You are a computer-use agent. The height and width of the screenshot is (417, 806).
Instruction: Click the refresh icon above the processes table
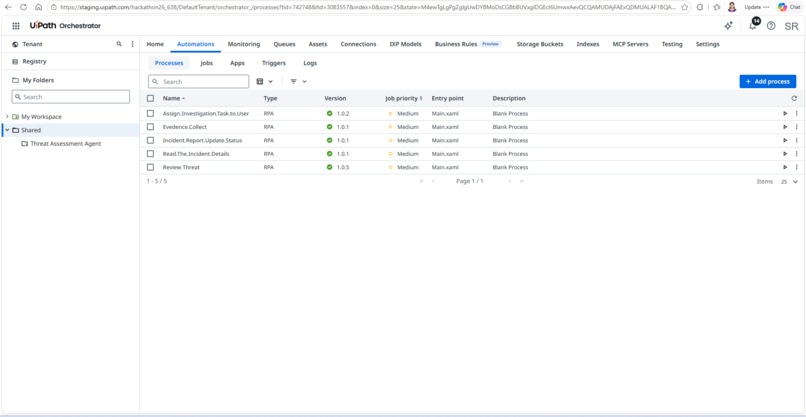tap(794, 98)
